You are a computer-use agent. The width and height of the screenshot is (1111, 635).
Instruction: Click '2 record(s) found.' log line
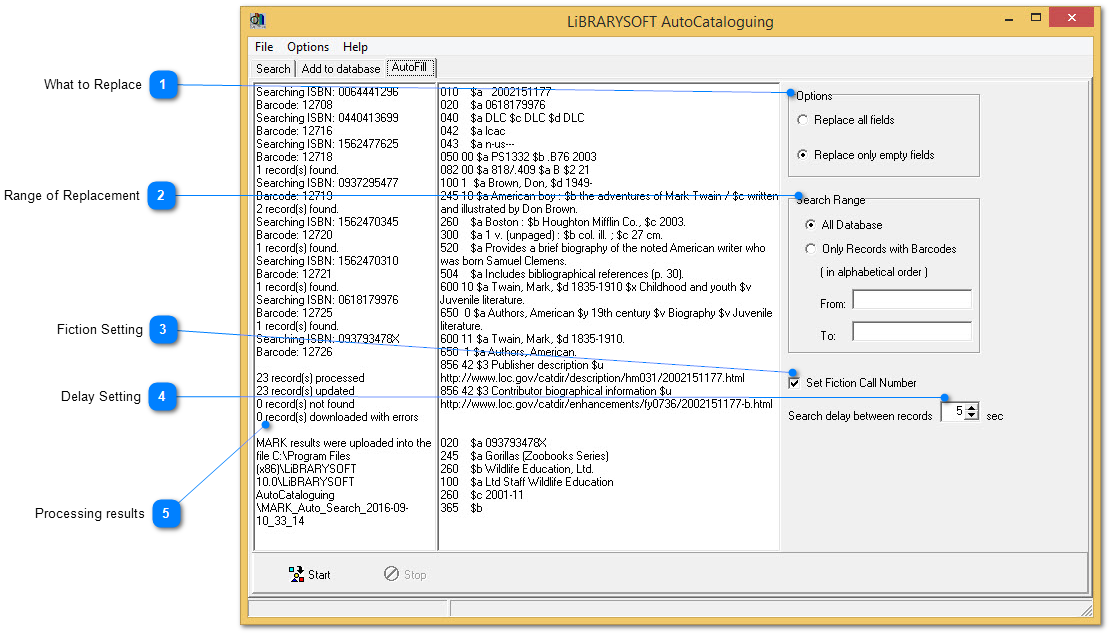pos(298,209)
